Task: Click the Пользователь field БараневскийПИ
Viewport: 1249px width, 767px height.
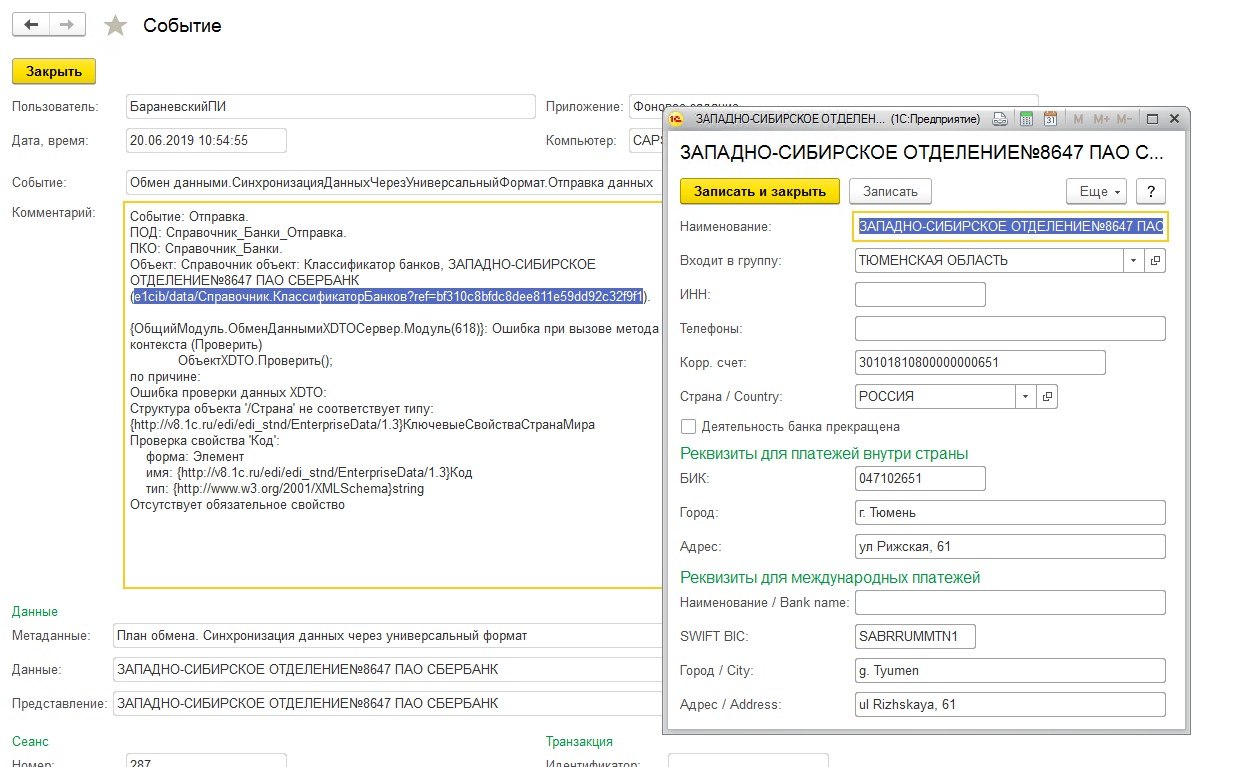Action: pos(331,107)
